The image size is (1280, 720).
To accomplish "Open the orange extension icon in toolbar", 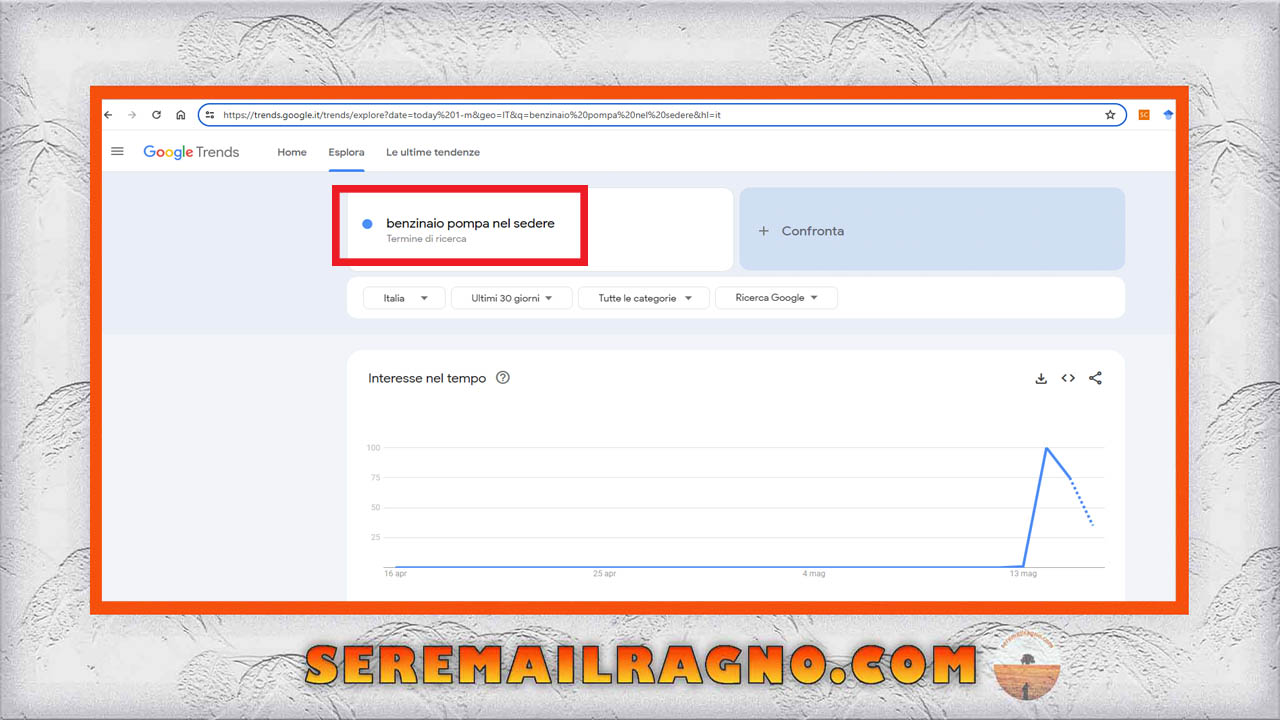I will 1144,115.
